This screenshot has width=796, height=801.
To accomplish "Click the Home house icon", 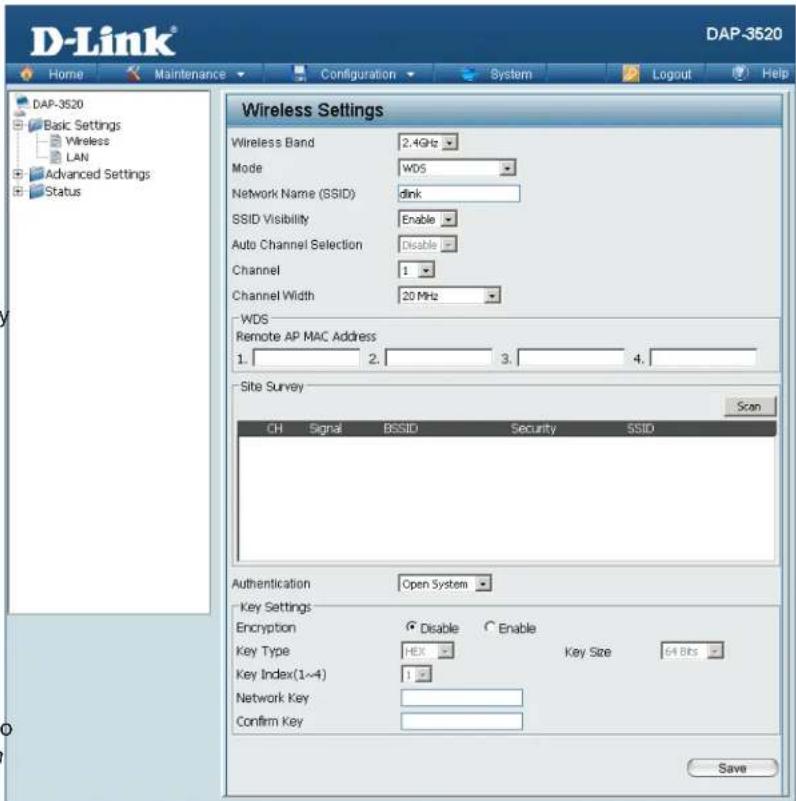I will (26, 74).
